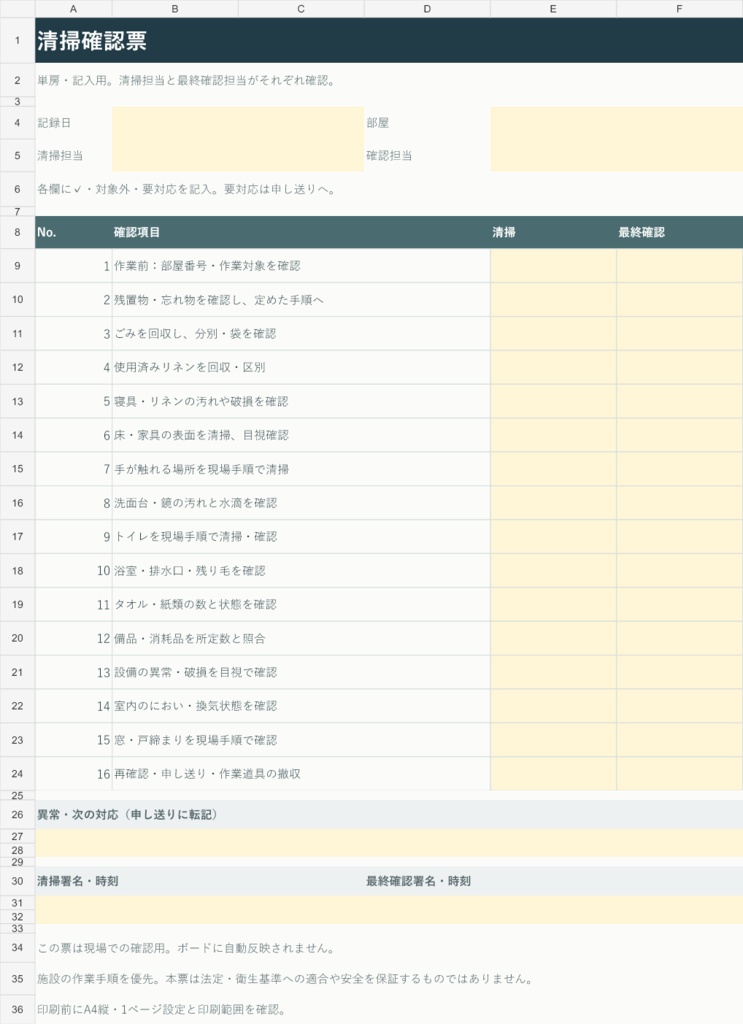Select item 作業前：部屋番号・作業対象を確認
Image resolution: width=743 pixels, height=1024 pixels.
[x=301, y=266]
